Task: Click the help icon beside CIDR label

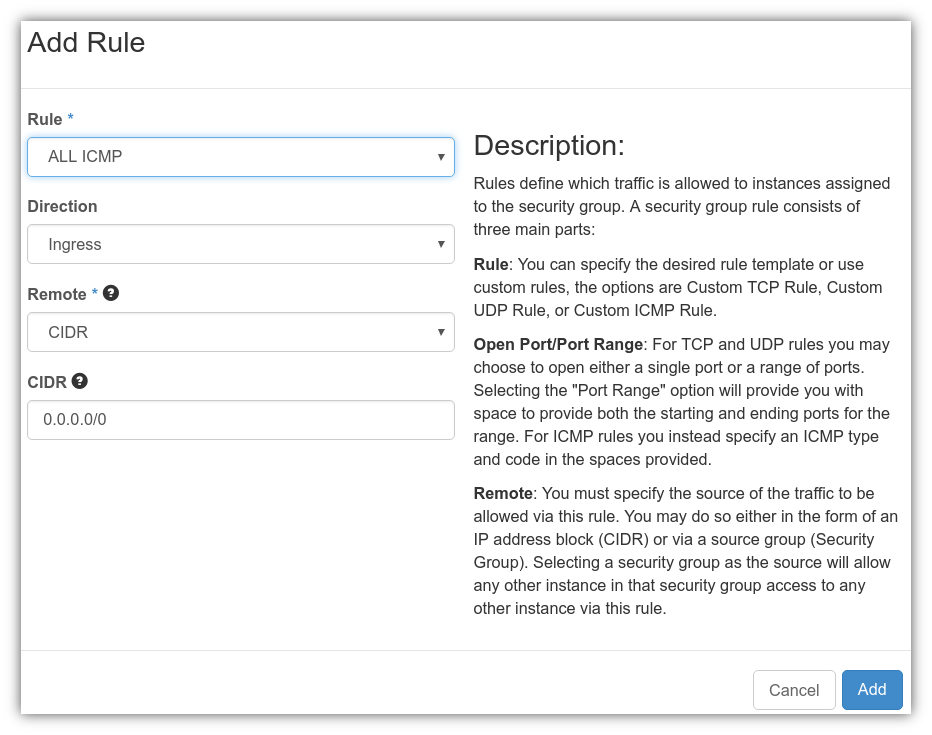Action: coord(80,381)
